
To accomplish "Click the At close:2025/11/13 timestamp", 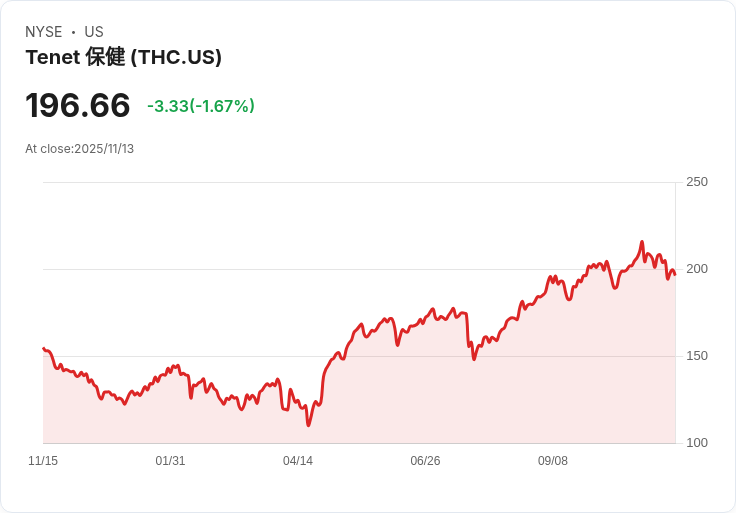I will click(x=79, y=149).
